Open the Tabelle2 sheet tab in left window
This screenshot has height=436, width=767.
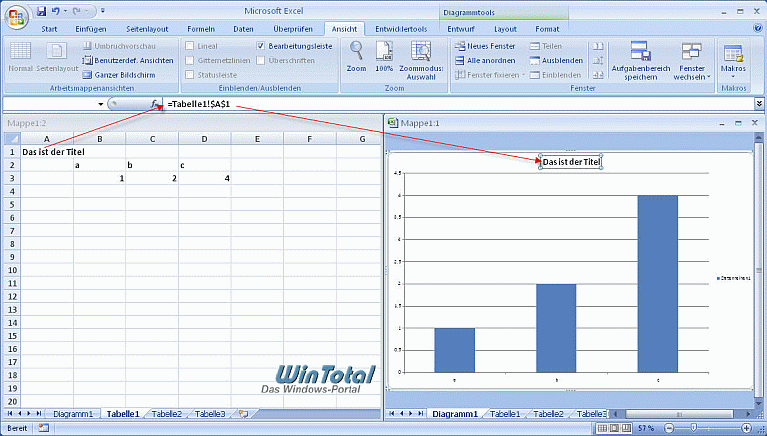[166, 414]
